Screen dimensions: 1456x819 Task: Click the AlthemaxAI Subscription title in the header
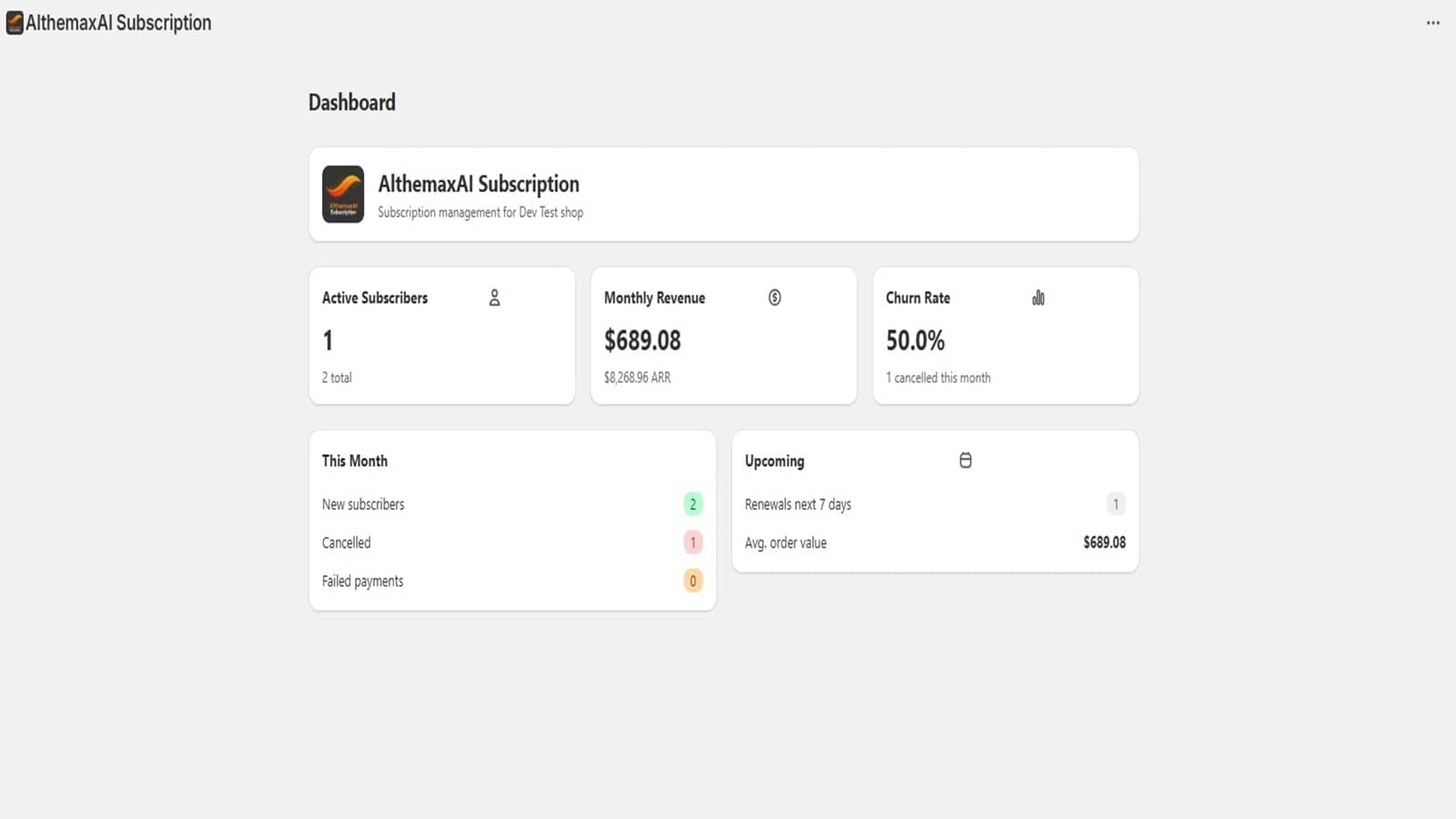tap(118, 23)
